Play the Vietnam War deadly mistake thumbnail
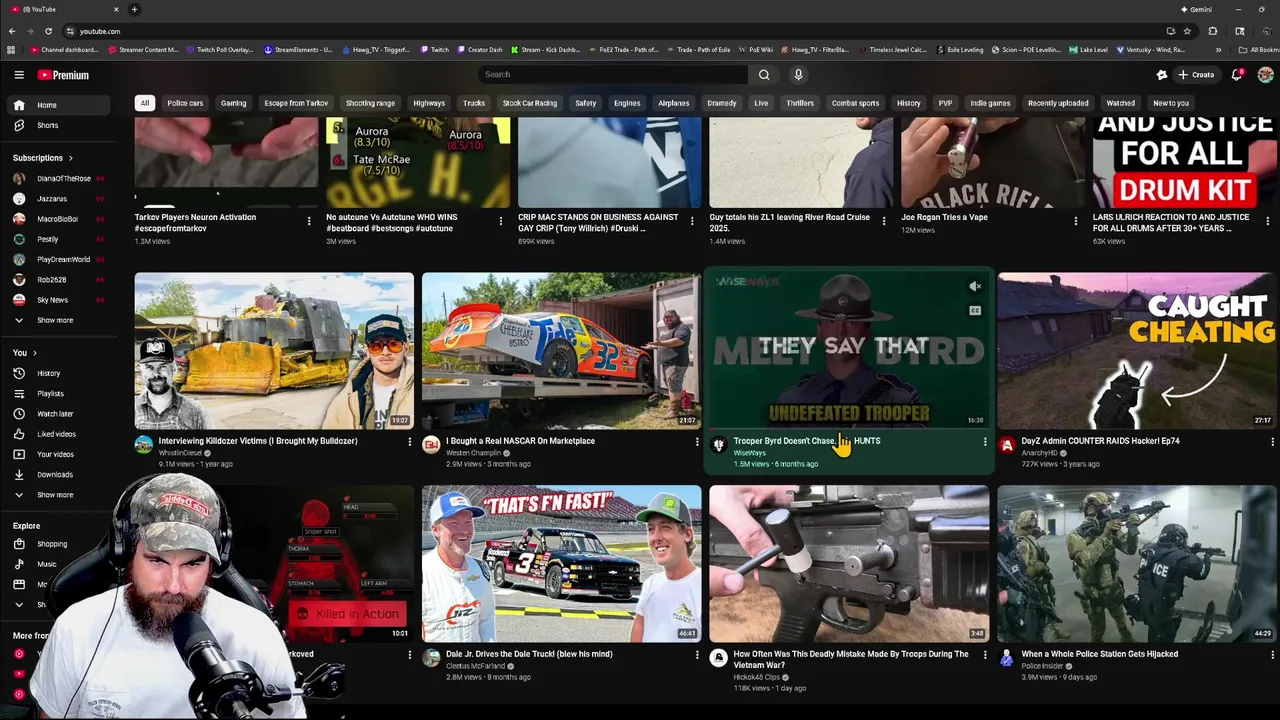The width and height of the screenshot is (1280, 720). tap(849, 563)
